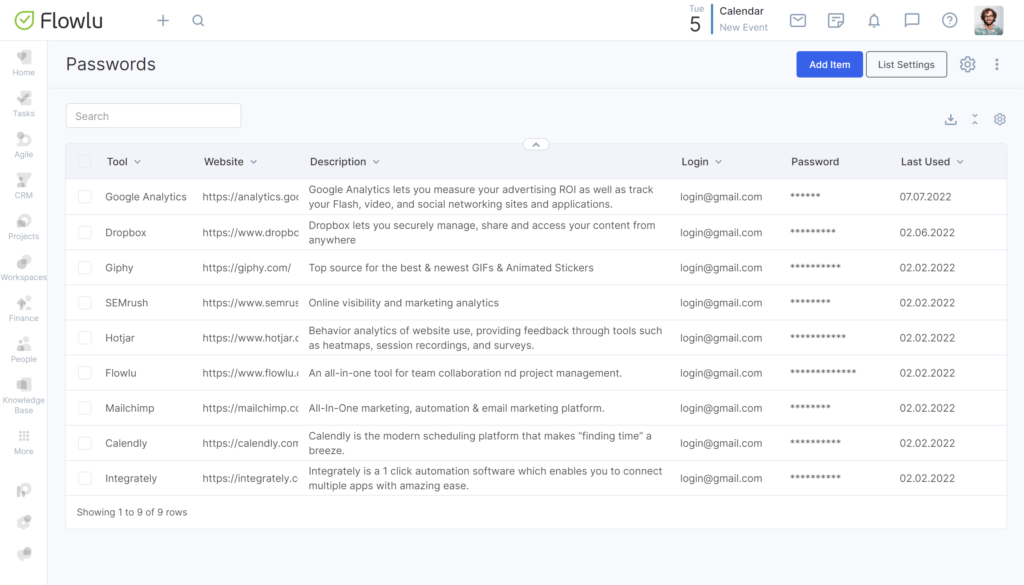Open the notifications bell
Image resolution: width=1024 pixels, height=585 pixels.
[x=874, y=20]
